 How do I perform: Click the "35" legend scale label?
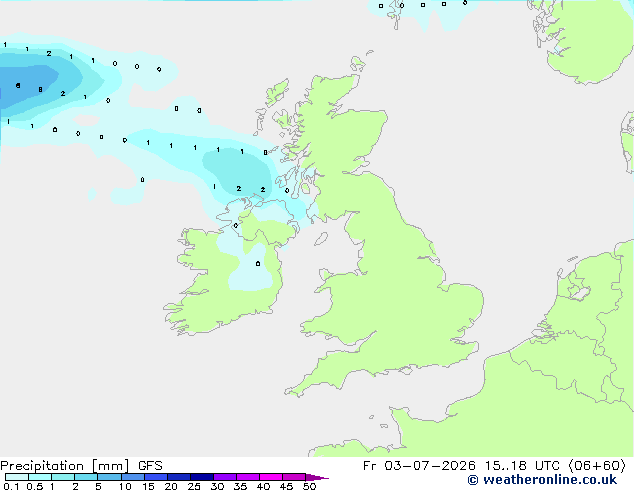point(240,486)
